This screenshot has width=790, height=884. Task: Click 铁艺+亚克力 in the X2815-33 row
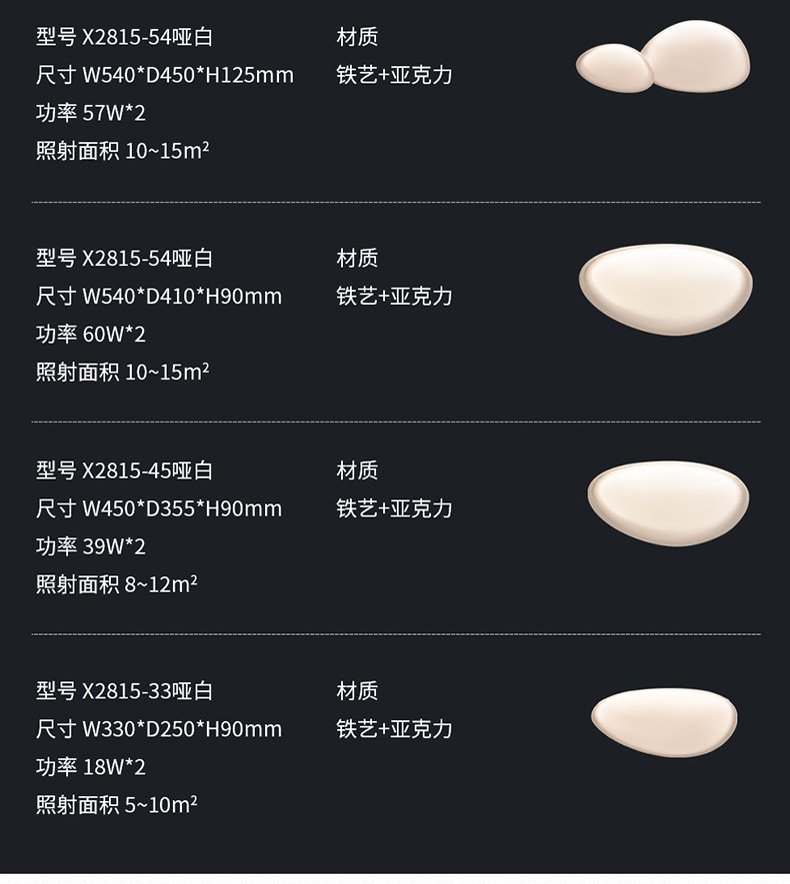click(394, 729)
